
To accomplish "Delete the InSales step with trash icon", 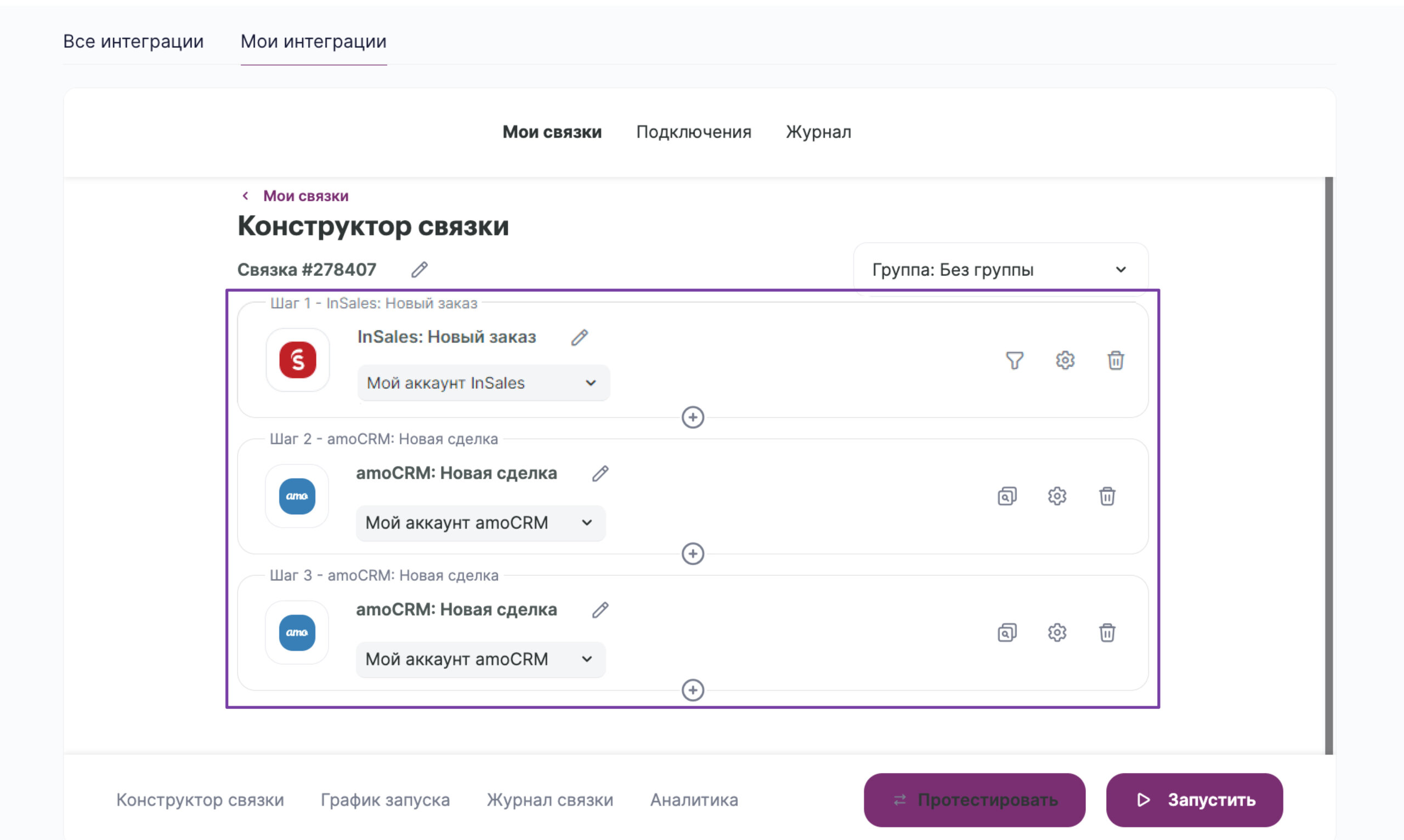I will click(x=1116, y=361).
